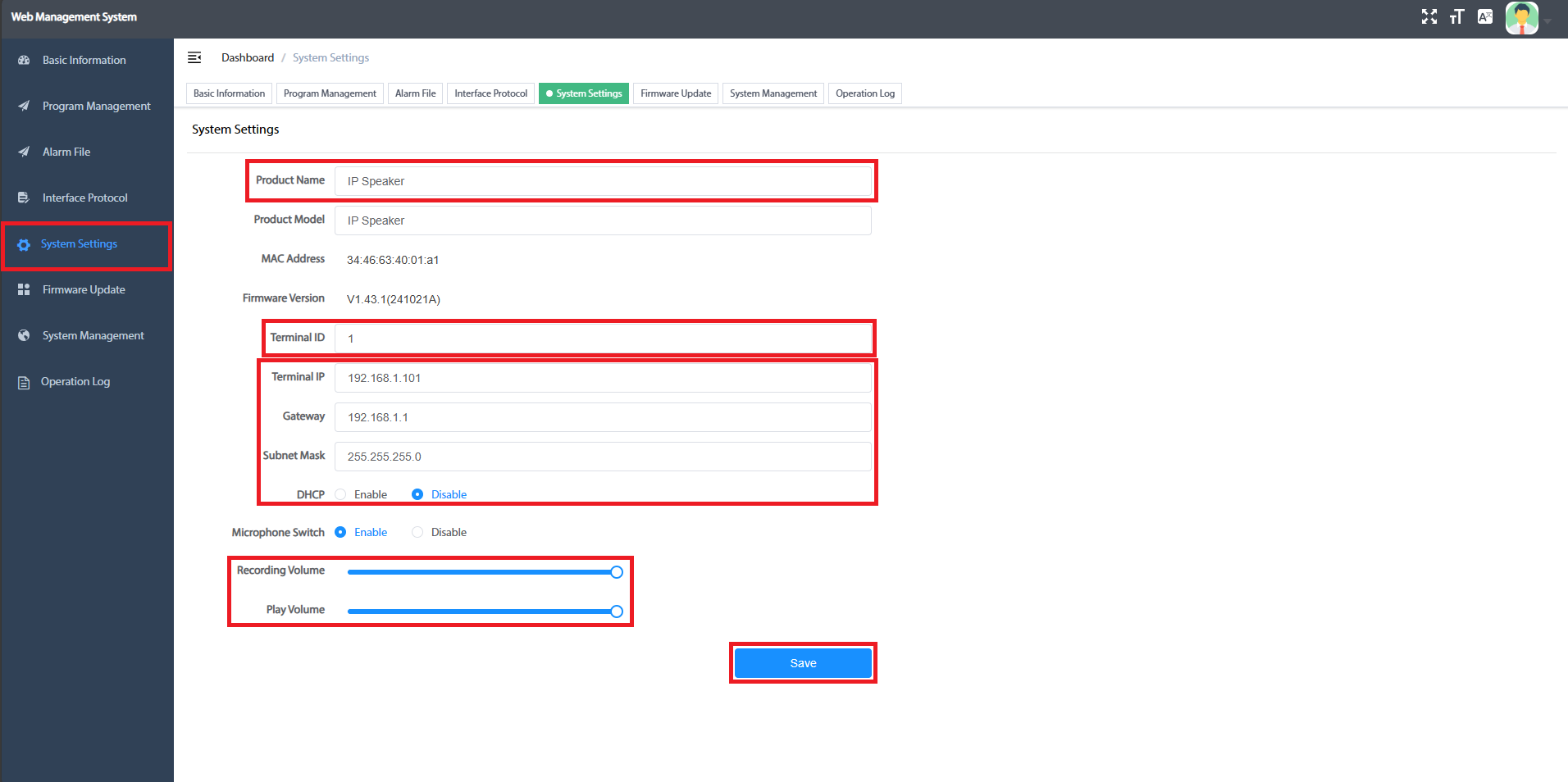
Task: Click the Operation Log document icon in sidebar
Action: (24, 382)
